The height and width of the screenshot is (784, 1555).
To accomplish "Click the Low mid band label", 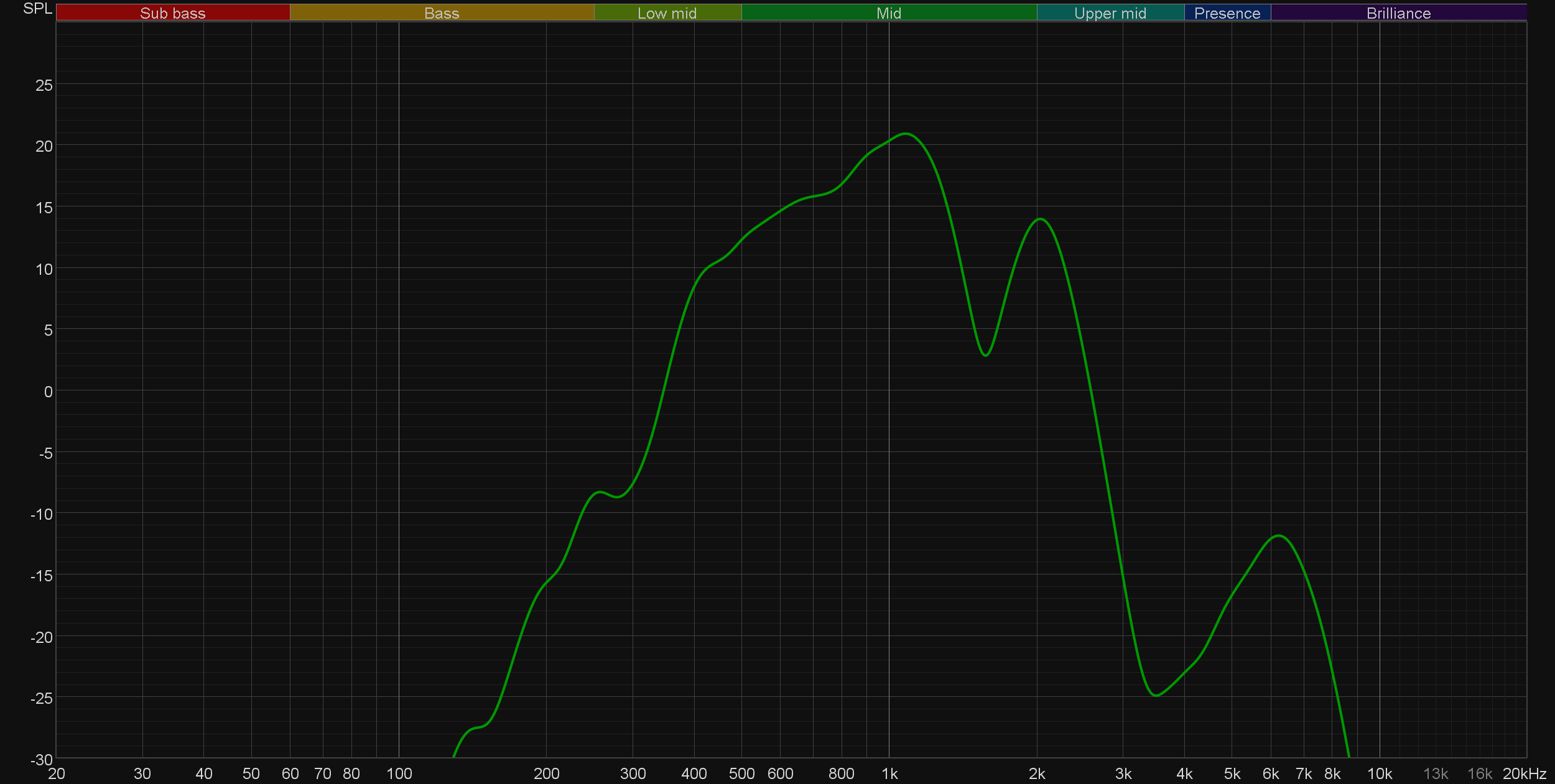I will click(x=667, y=13).
